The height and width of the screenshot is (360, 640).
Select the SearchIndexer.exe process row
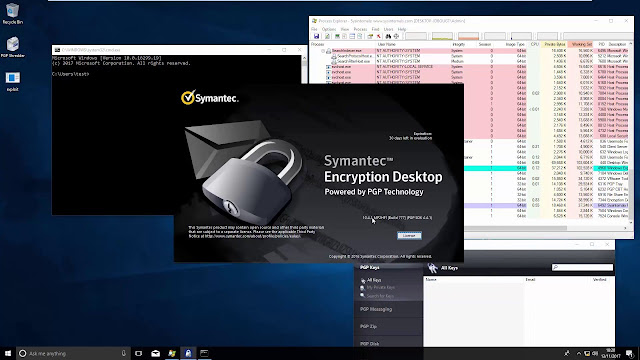point(469,51)
